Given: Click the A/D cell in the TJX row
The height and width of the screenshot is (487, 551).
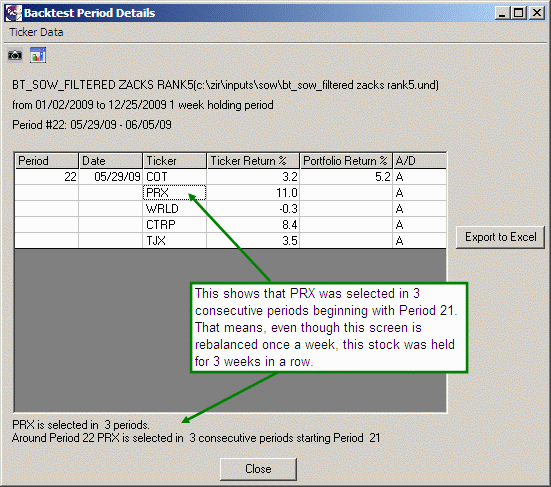Looking at the screenshot, I should 420,241.
